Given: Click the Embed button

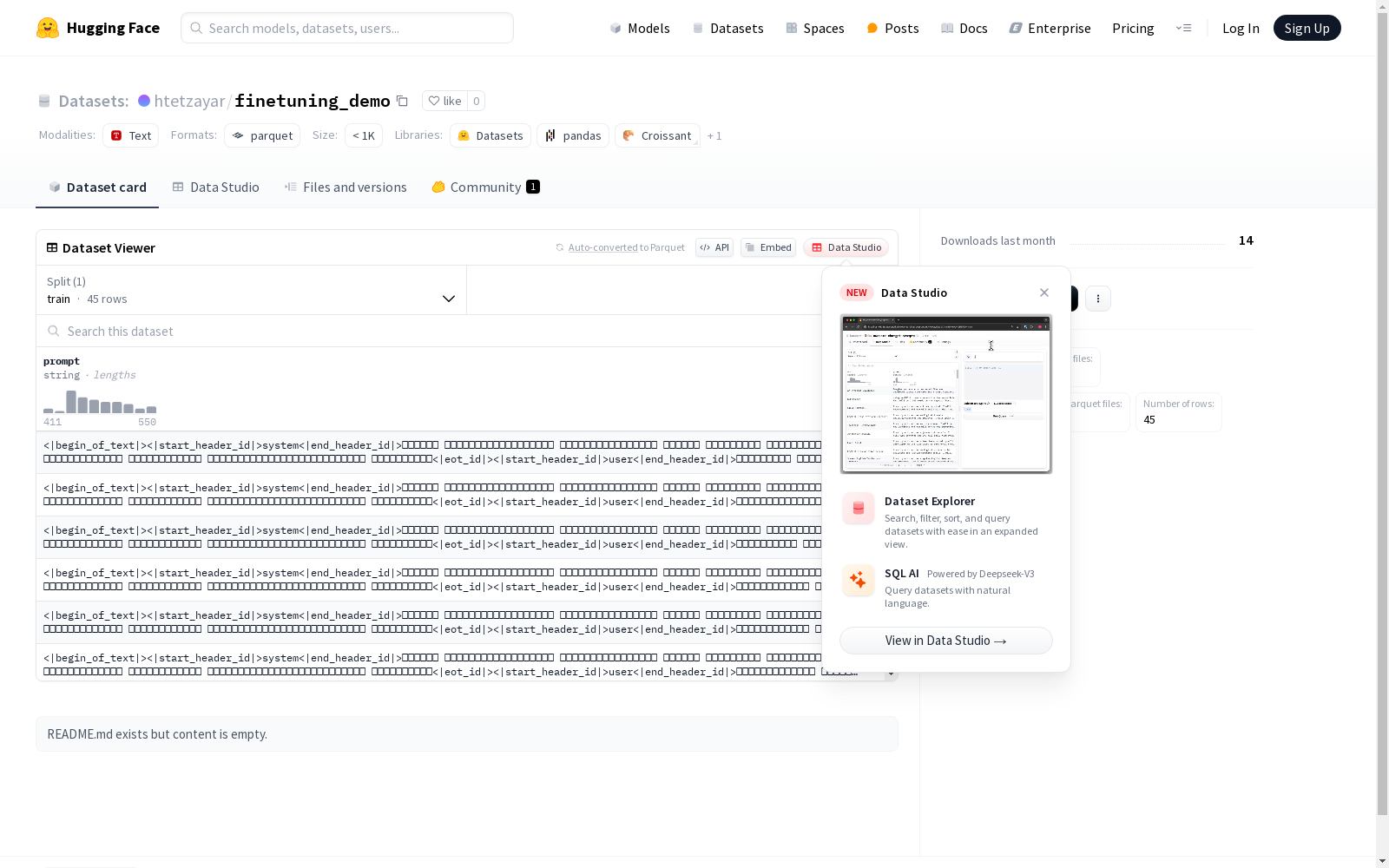Looking at the screenshot, I should click(x=768, y=247).
